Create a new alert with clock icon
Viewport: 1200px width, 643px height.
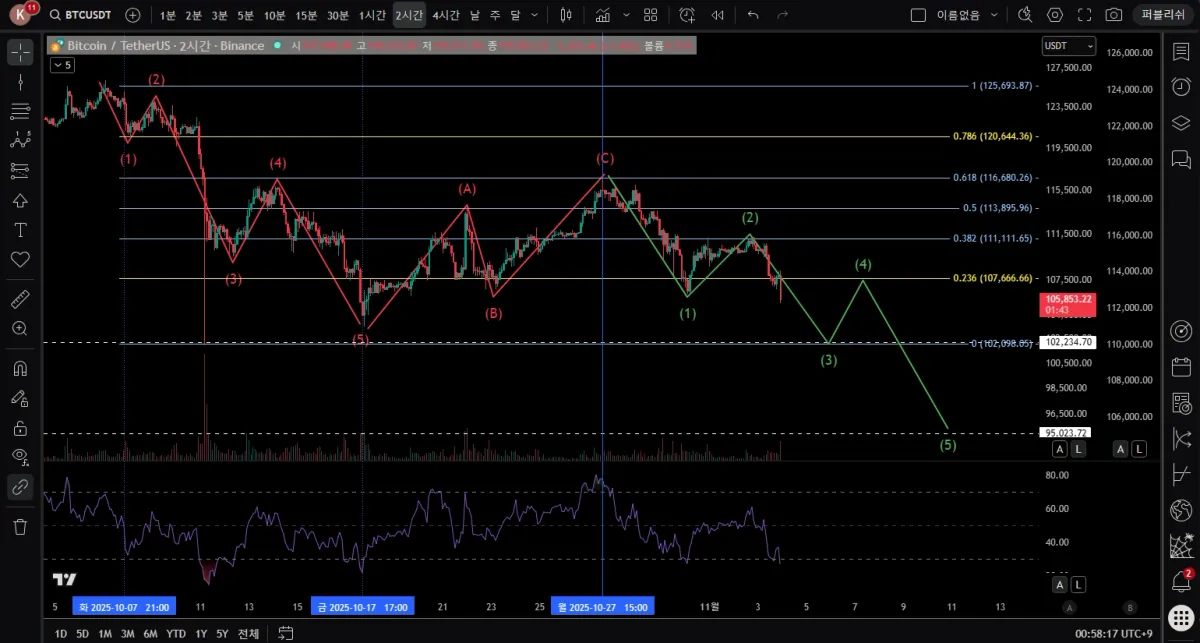point(687,15)
